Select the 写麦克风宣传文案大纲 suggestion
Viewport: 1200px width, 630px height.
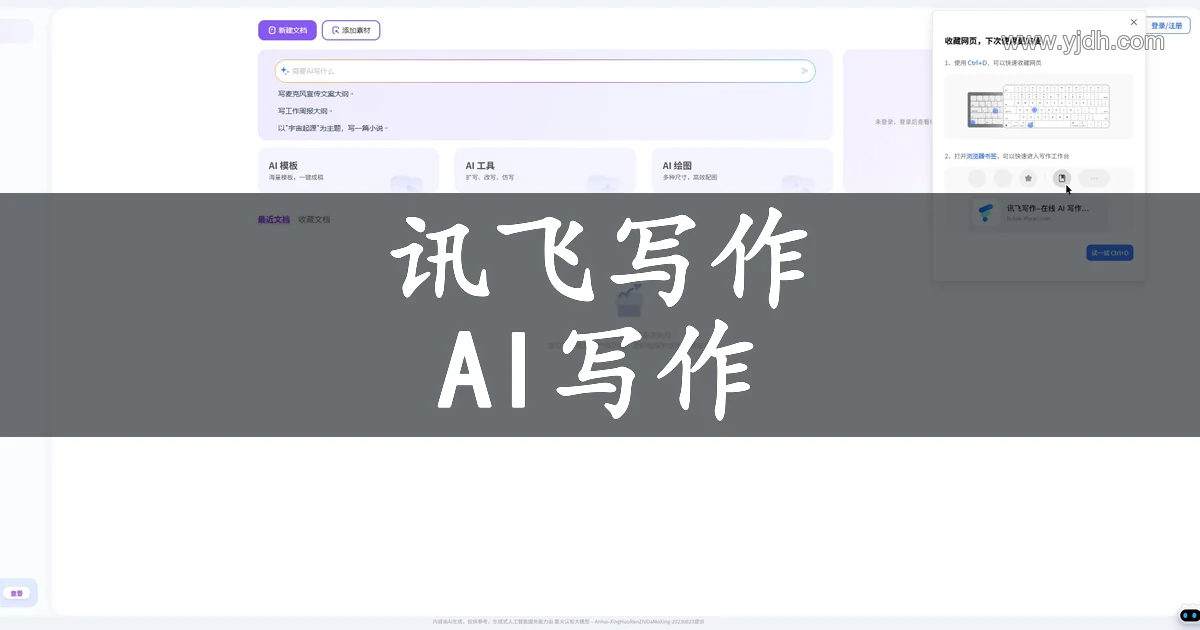pos(315,94)
